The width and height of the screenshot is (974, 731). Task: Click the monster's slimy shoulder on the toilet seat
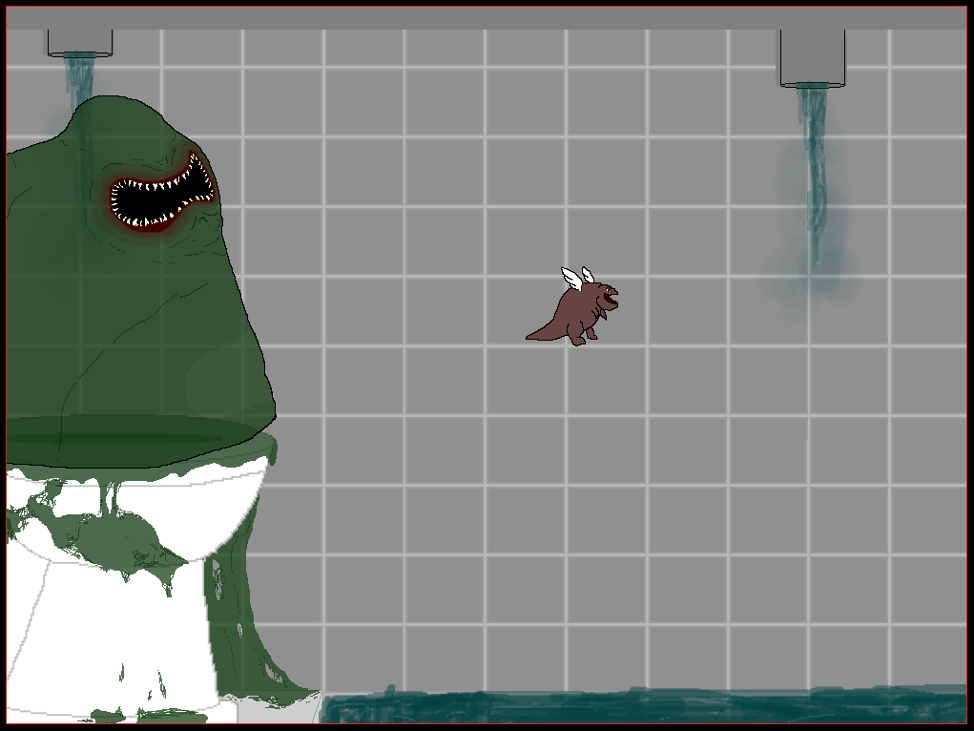(200, 440)
